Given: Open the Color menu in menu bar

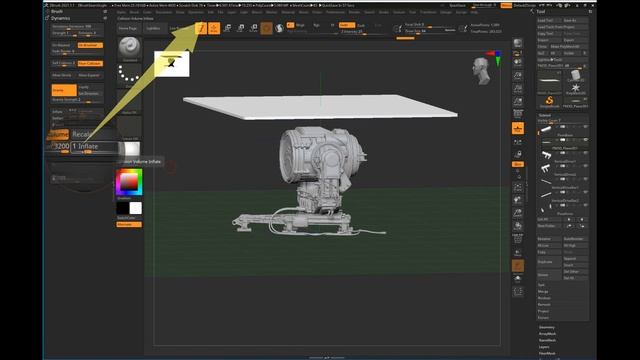Looking at the screenshot, I should coord(147,12).
